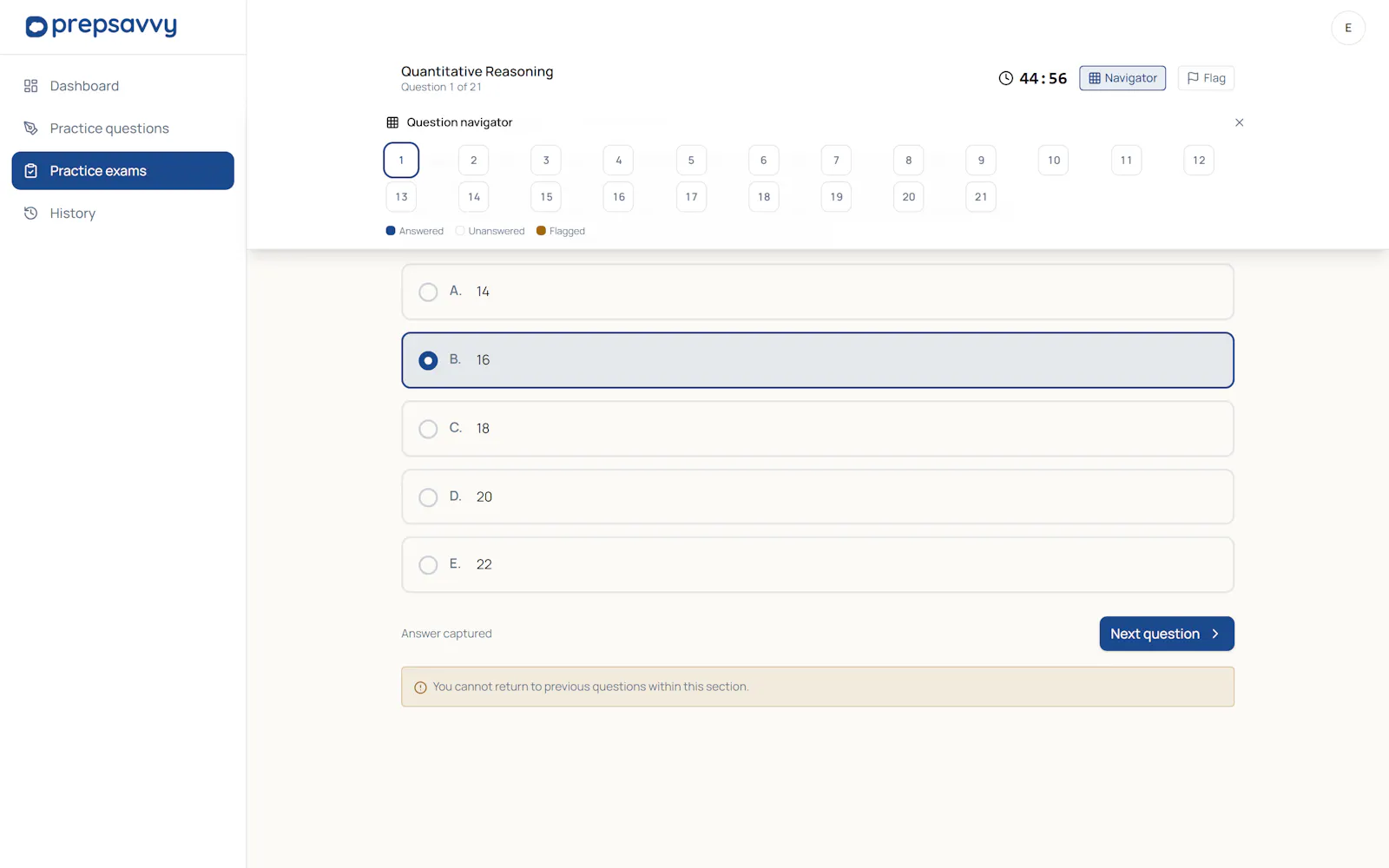
Task: Jump to question 20 in navigator
Action: 908,197
